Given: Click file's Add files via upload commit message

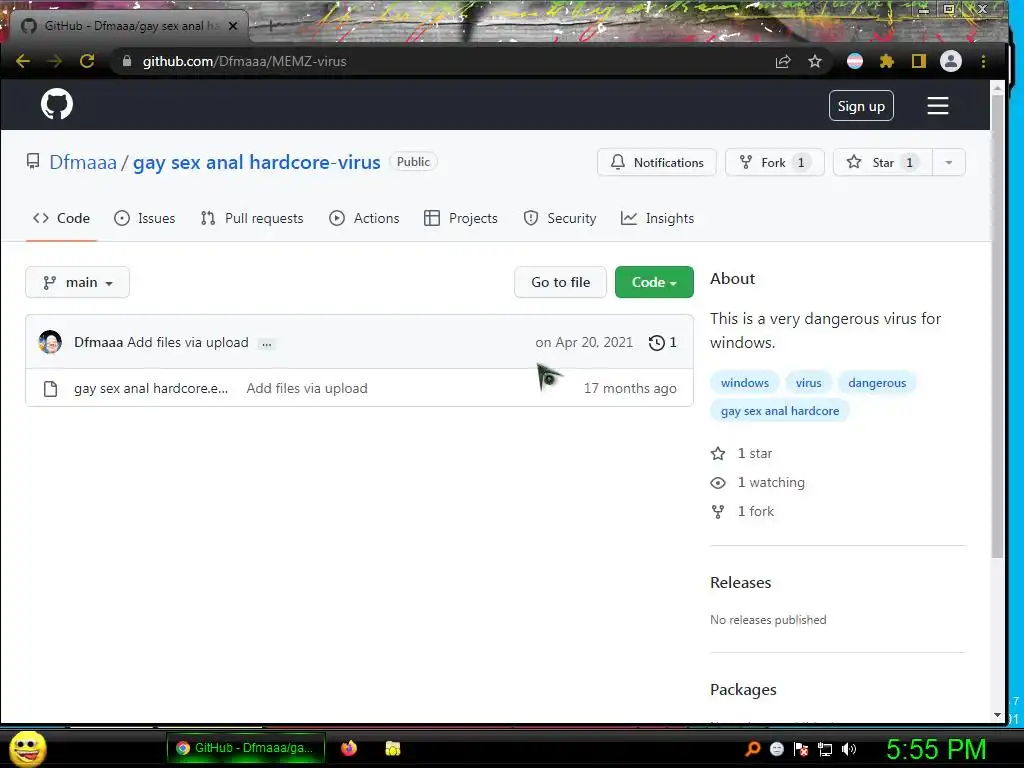Looking at the screenshot, I should [307, 389].
